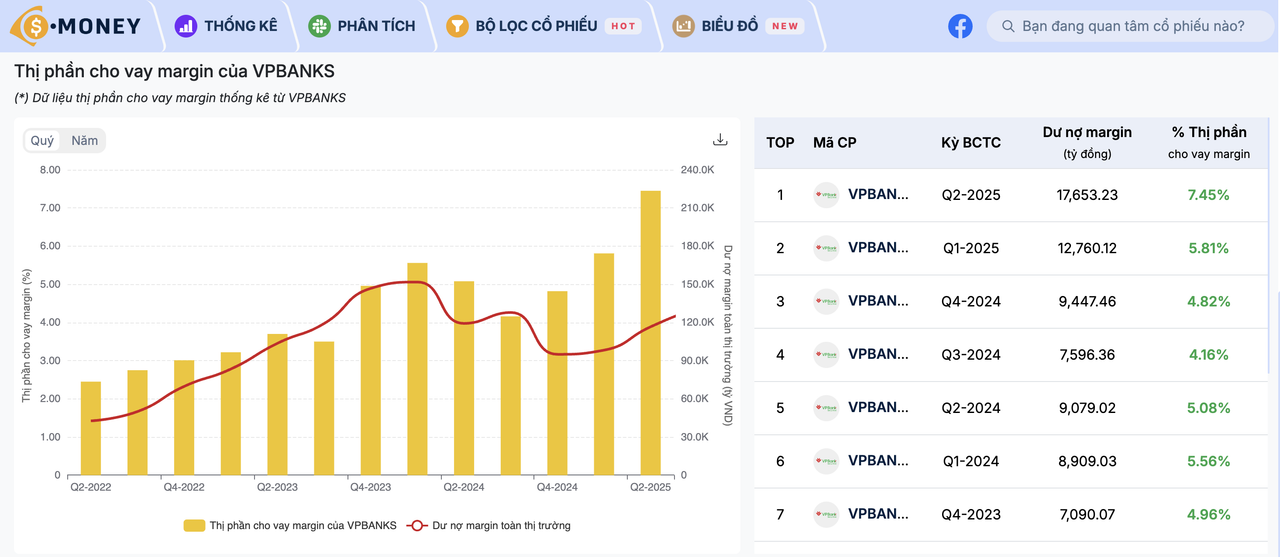Image resolution: width=1280 pixels, height=557 pixels.
Task: Click the % Thị phần column header
Action: tap(1209, 142)
